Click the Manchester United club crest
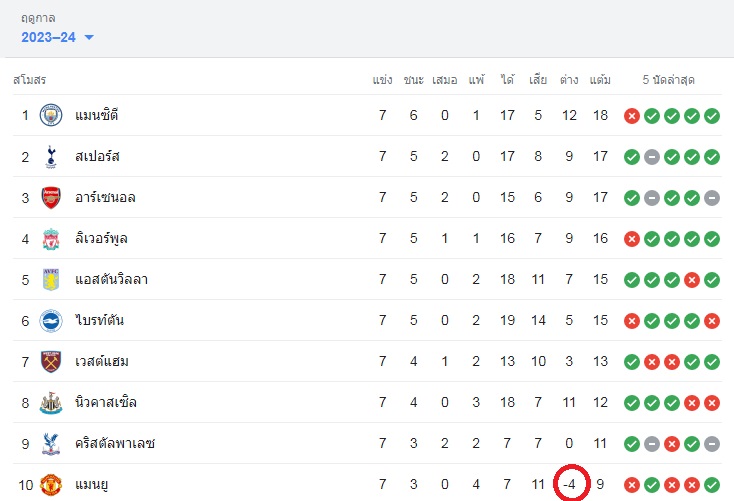The image size is (734, 501). click(x=51, y=485)
